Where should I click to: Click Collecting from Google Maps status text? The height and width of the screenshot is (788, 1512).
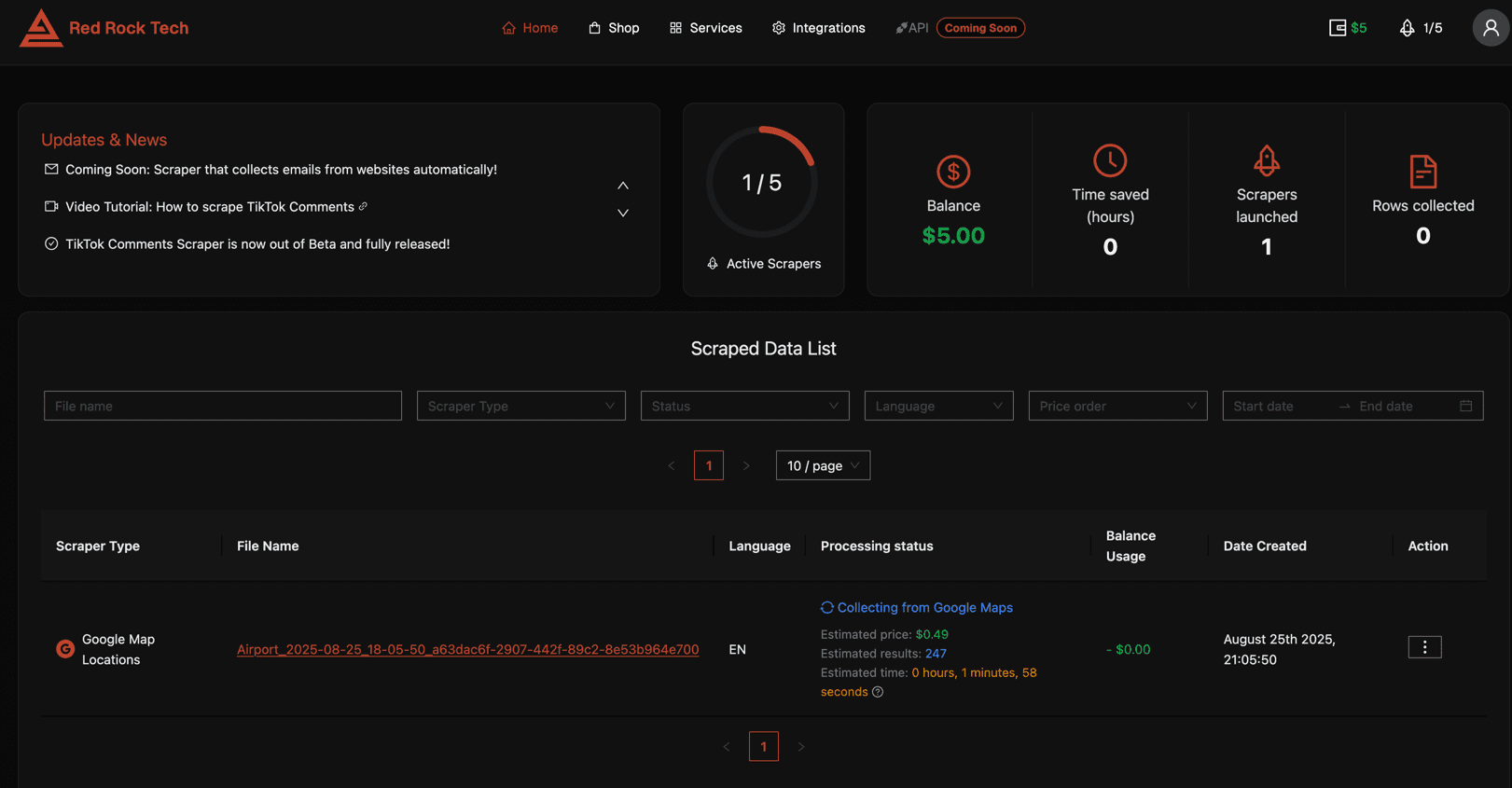click(x=925, y=607)
